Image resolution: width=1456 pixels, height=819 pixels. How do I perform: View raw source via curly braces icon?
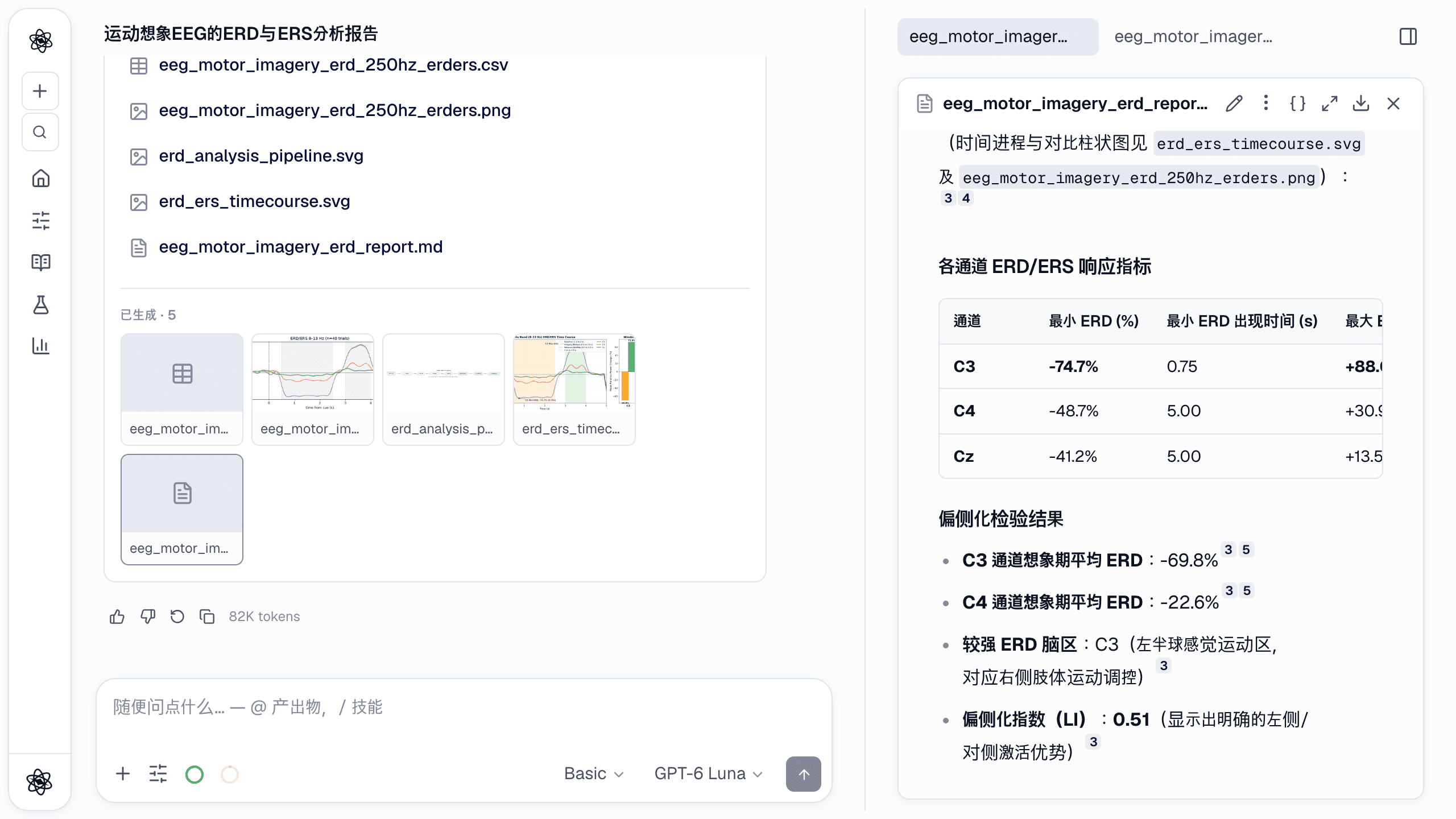coord(1297,104)
